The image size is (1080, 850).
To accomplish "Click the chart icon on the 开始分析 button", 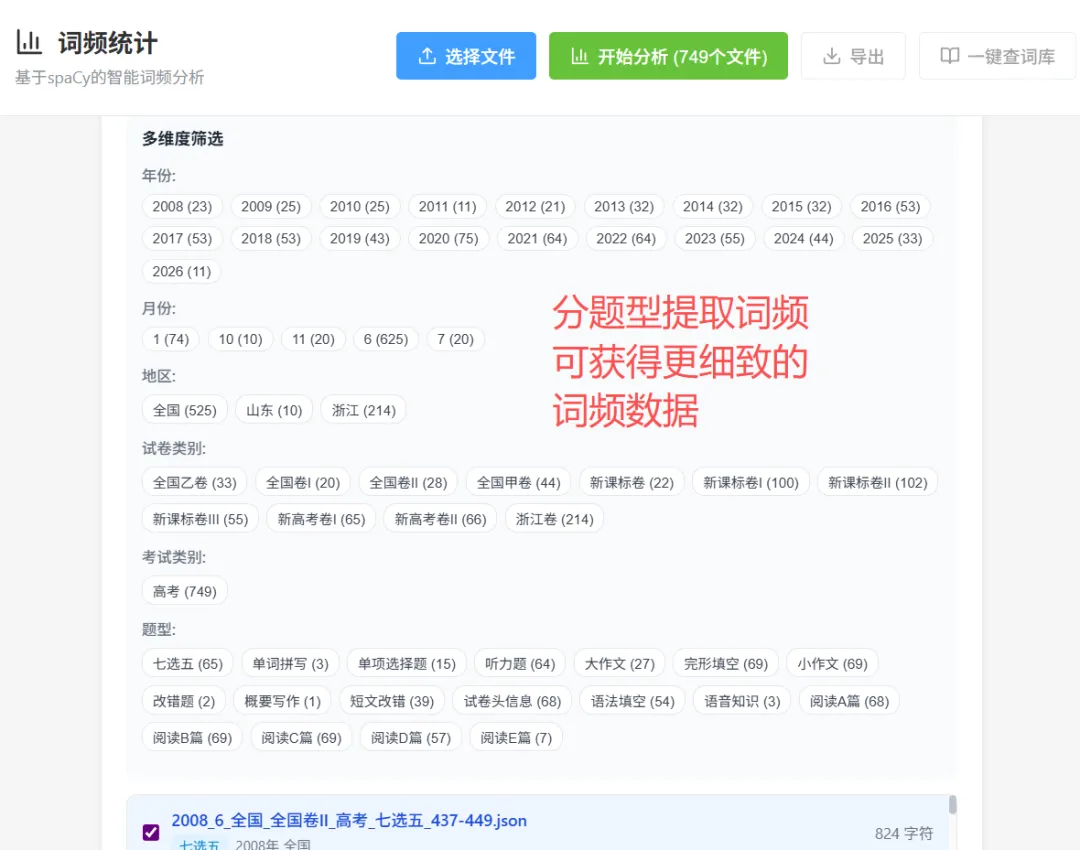I will [x=580, y=56].
